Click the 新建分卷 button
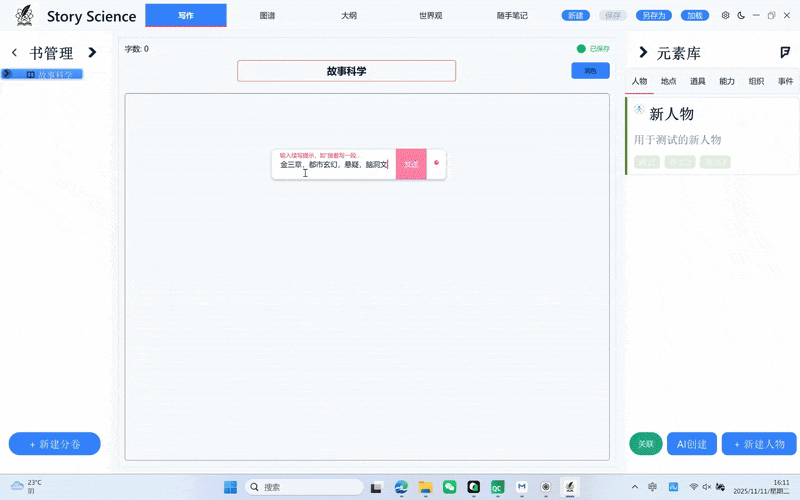This screenshot has width=800, height=500. (x=55, y=444)
